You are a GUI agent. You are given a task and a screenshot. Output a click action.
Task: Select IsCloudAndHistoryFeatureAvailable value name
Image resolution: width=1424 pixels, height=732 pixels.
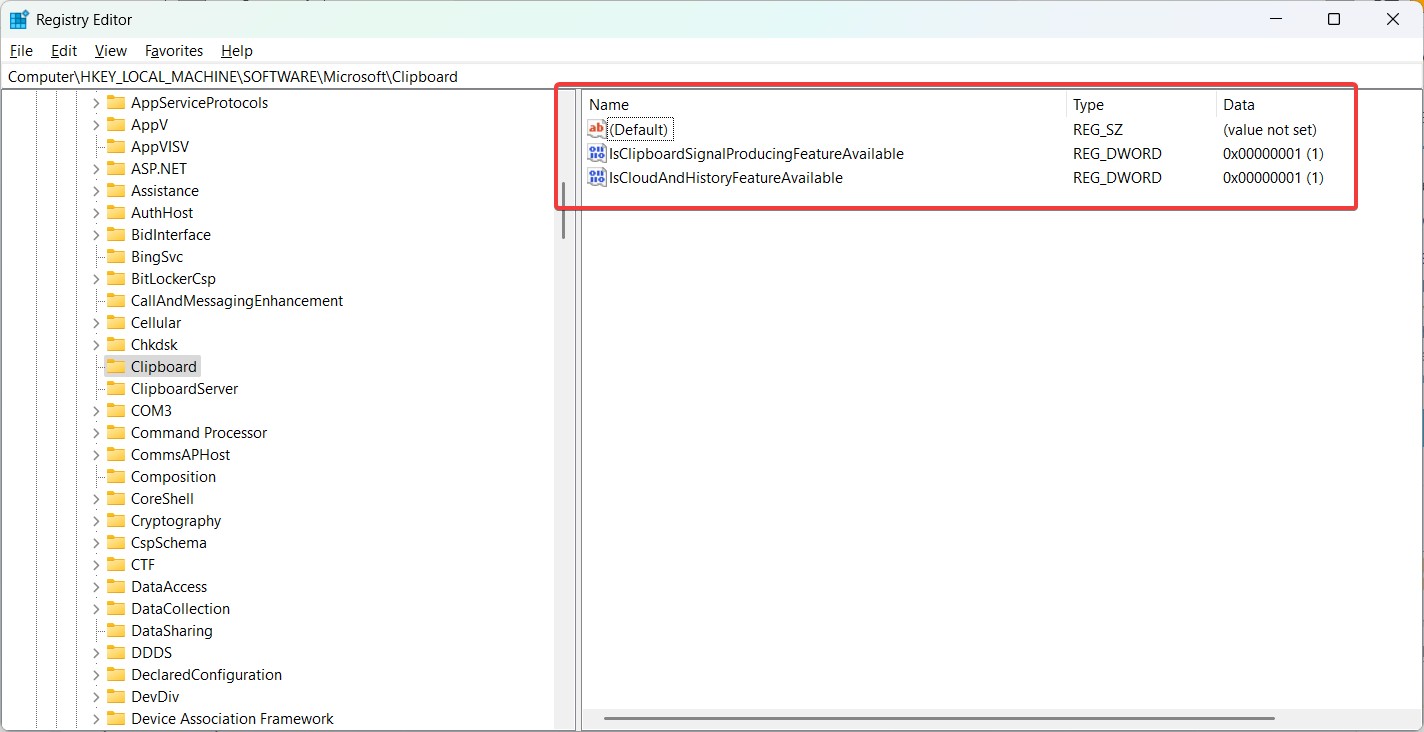pos(726,177)
